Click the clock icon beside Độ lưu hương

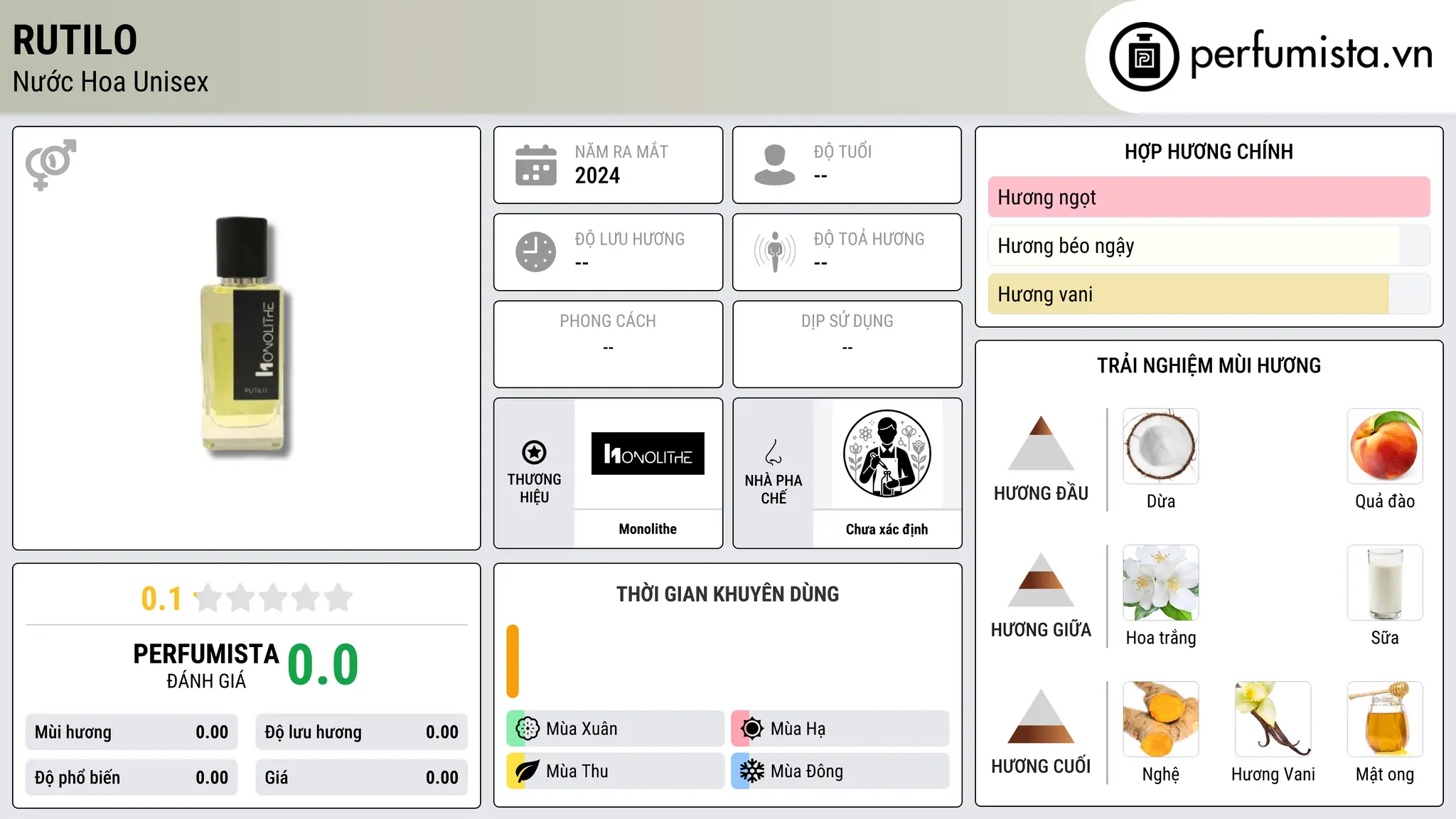[x=536, y=252]
